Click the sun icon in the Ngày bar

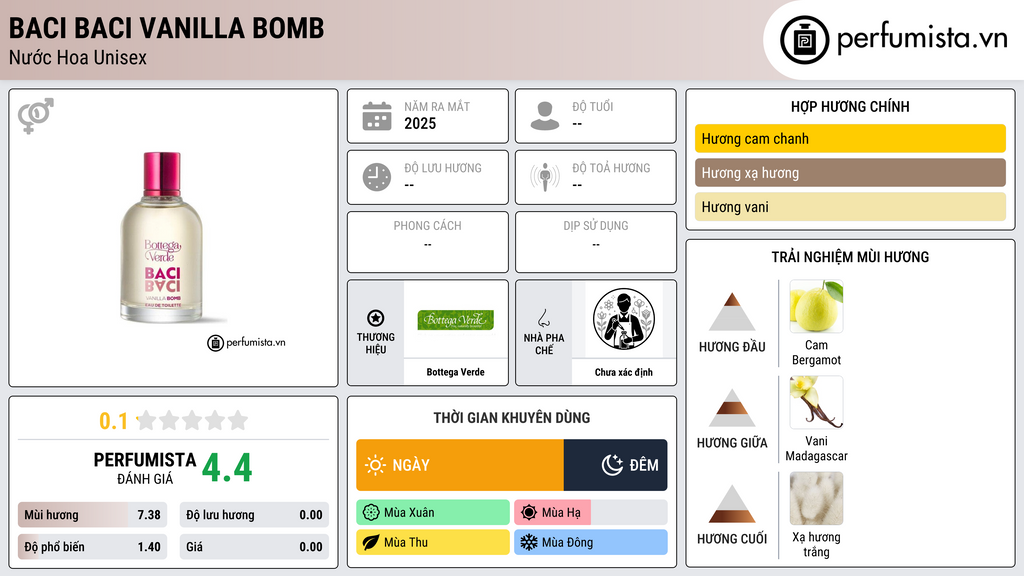coord(376,465)
